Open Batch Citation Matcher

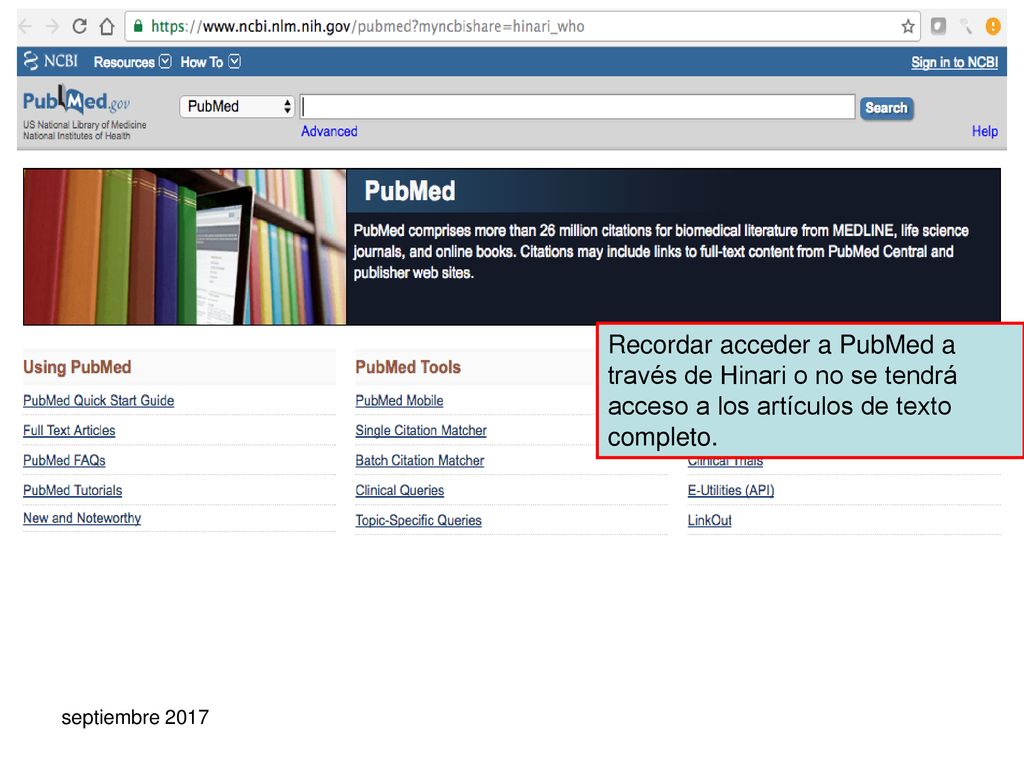pos(420,460)
